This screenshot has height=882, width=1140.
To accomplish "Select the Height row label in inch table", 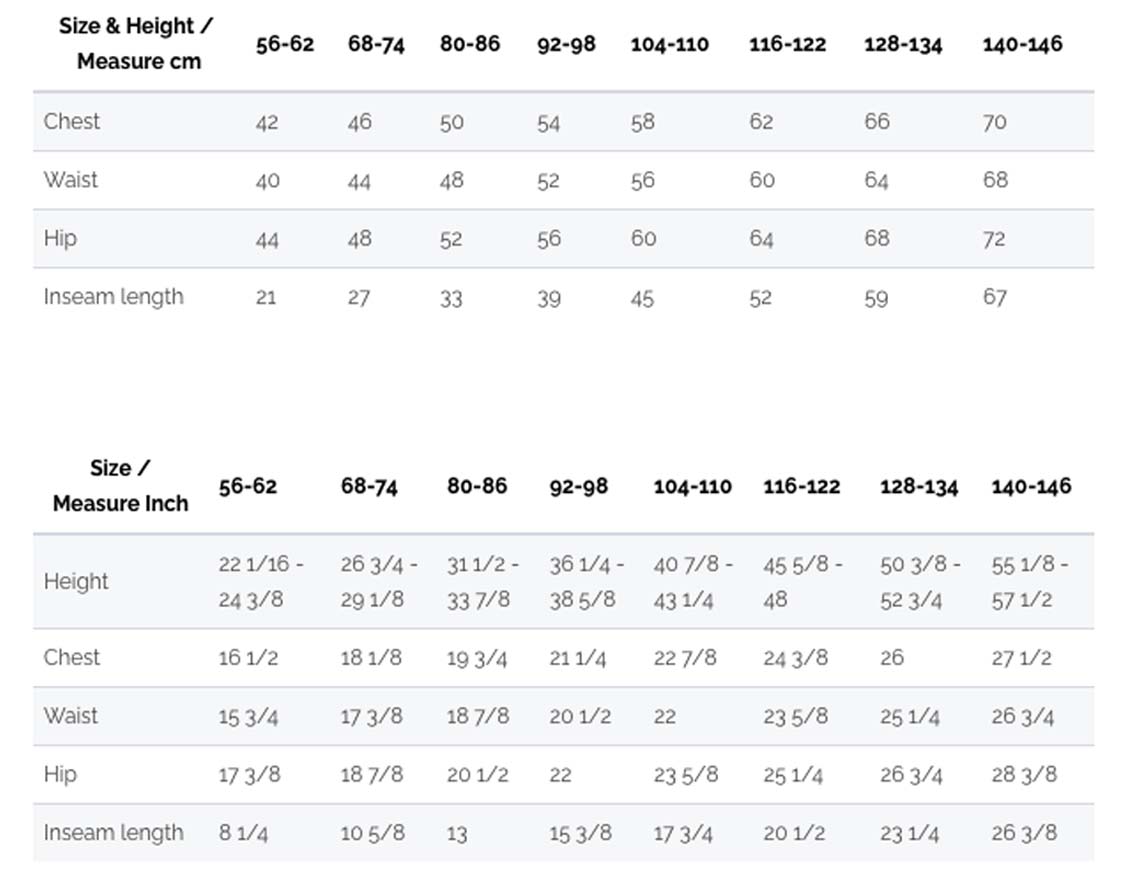I will (76, 582).
